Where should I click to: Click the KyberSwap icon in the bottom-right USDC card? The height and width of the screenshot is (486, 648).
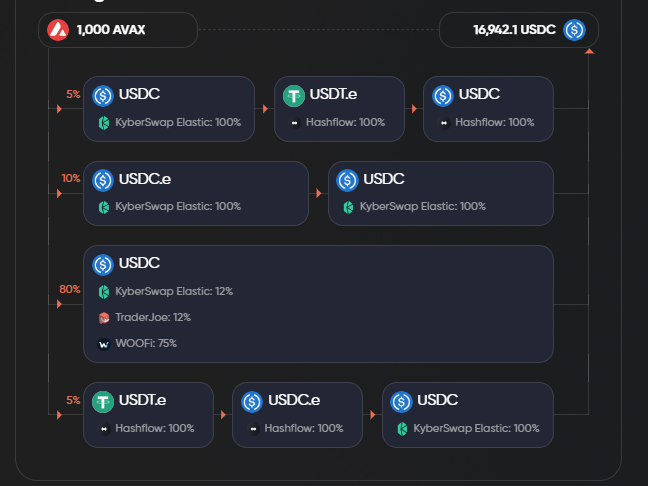point(402,429)
